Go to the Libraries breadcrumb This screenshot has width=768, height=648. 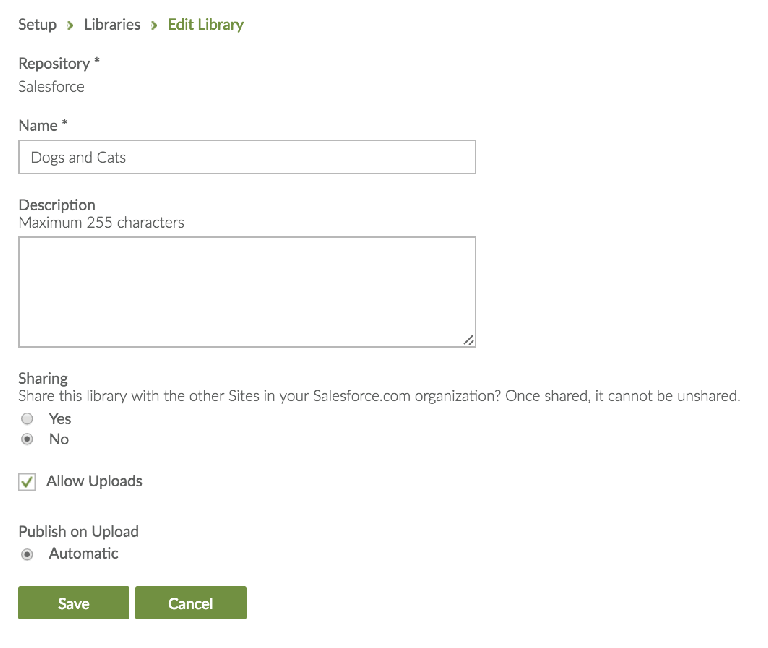pos(112,24)
